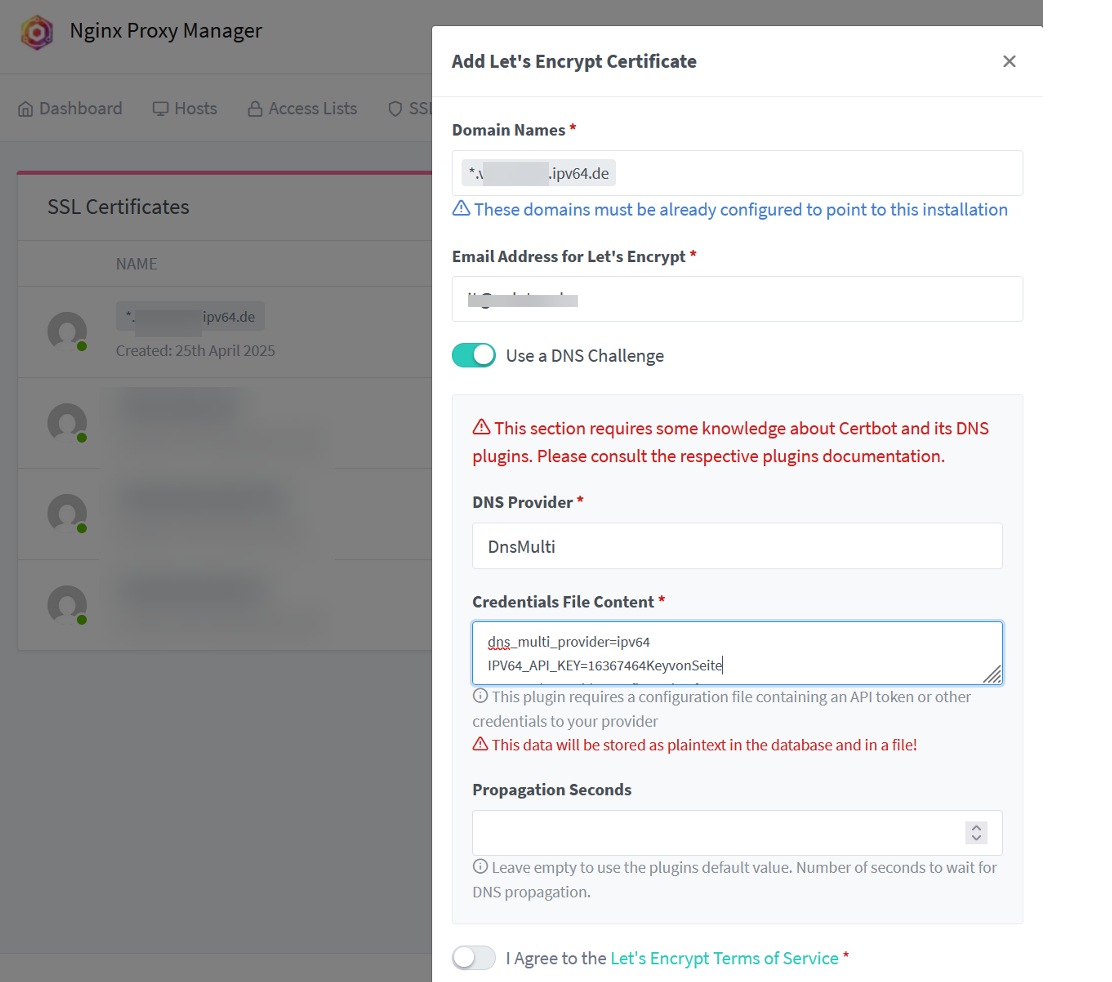
Task: Click the Access Lists lock icon
Action: click(255, 109)
